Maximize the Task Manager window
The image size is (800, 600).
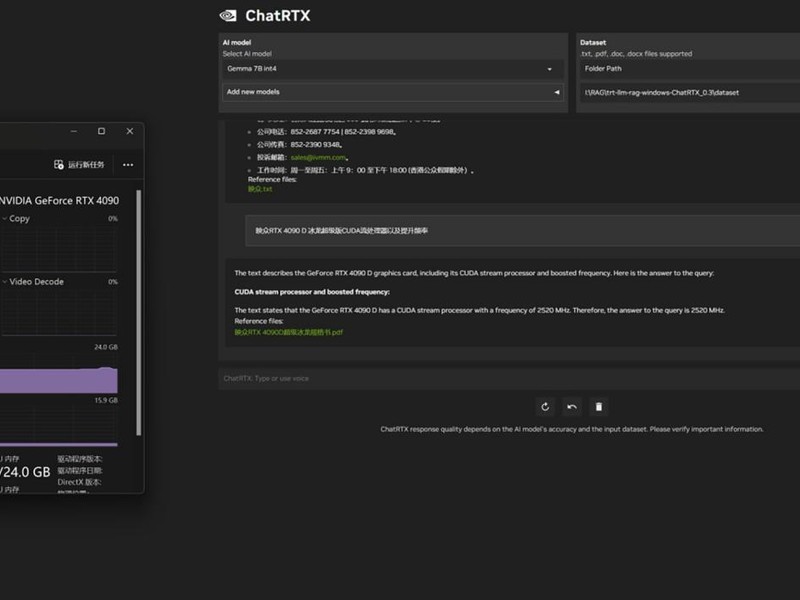pyautogui.click(x=102, y=131)
